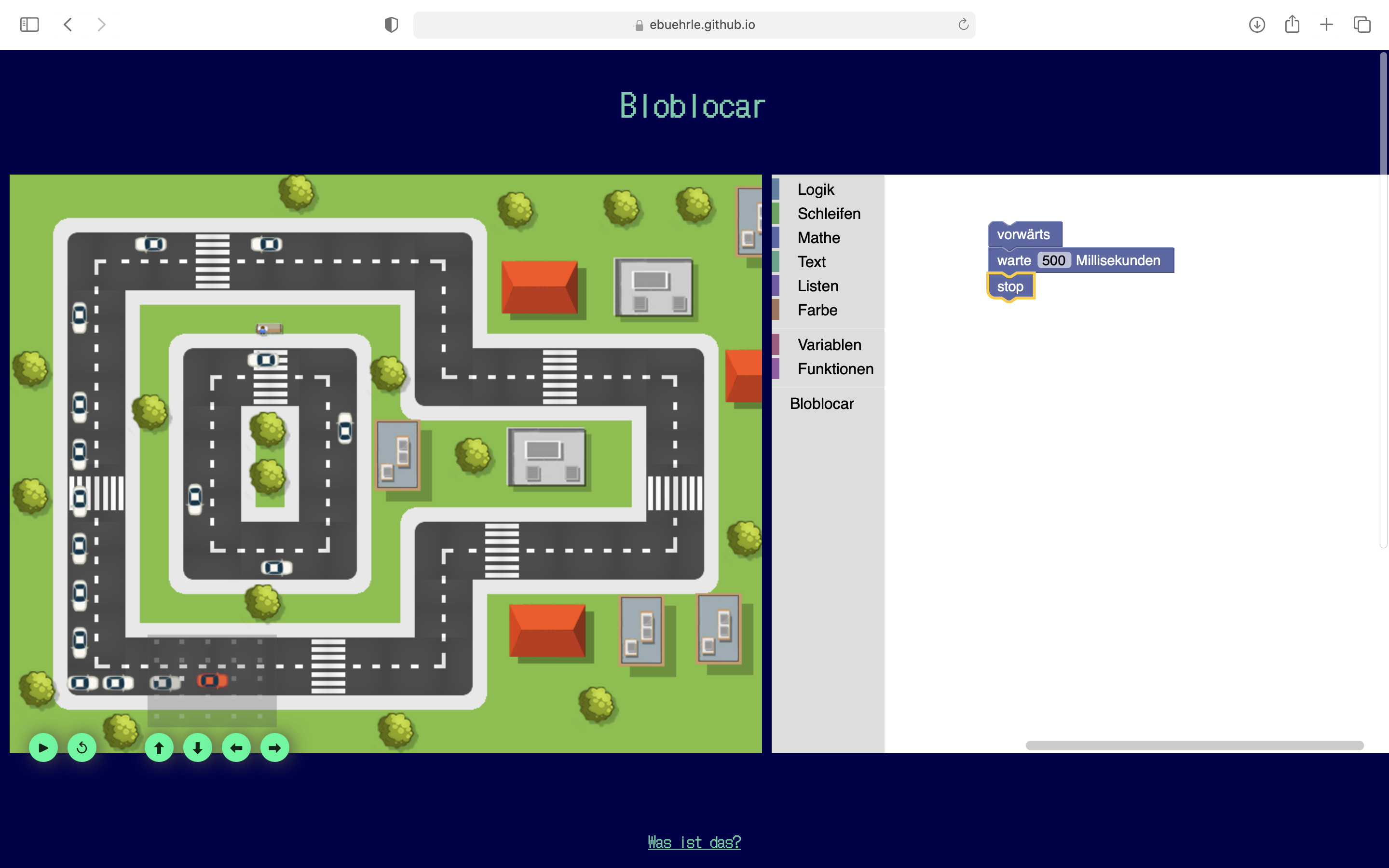Click the workspace horizontal scrollbar
The width and height of the screenshot is (1389, 868).
[x=1194, y=745]
